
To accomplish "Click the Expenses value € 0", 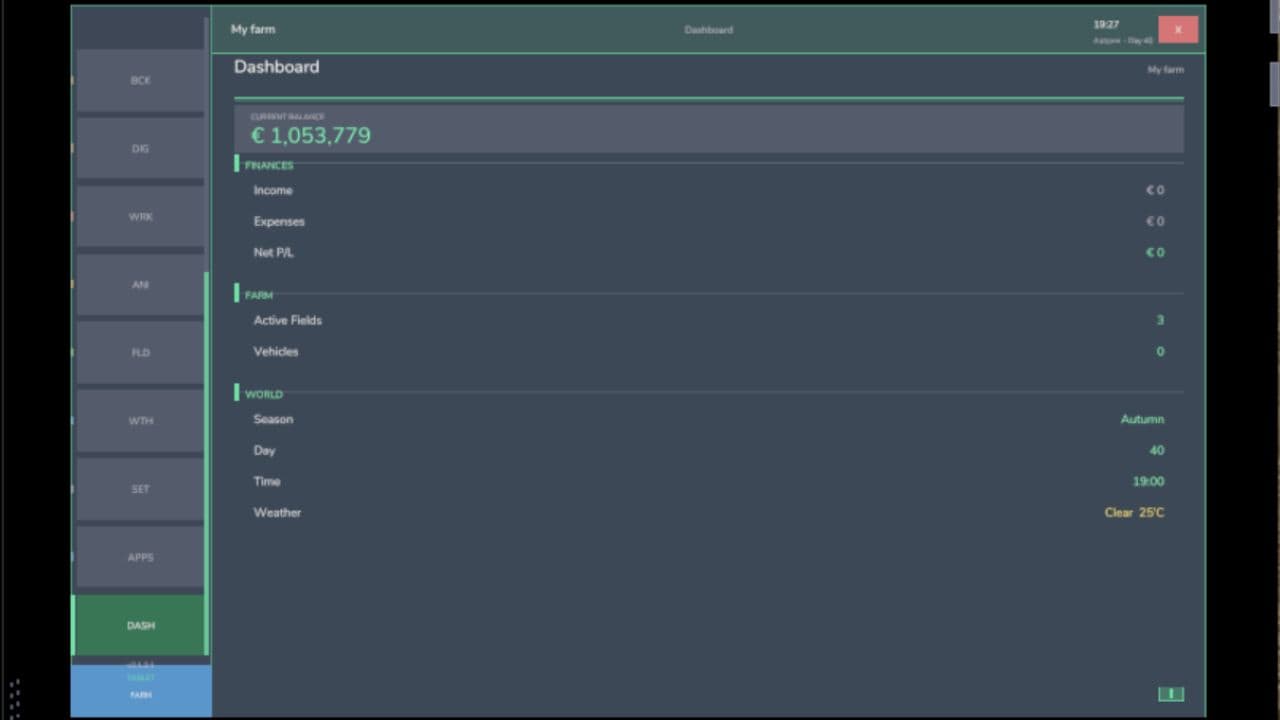I will point(1155,221).
